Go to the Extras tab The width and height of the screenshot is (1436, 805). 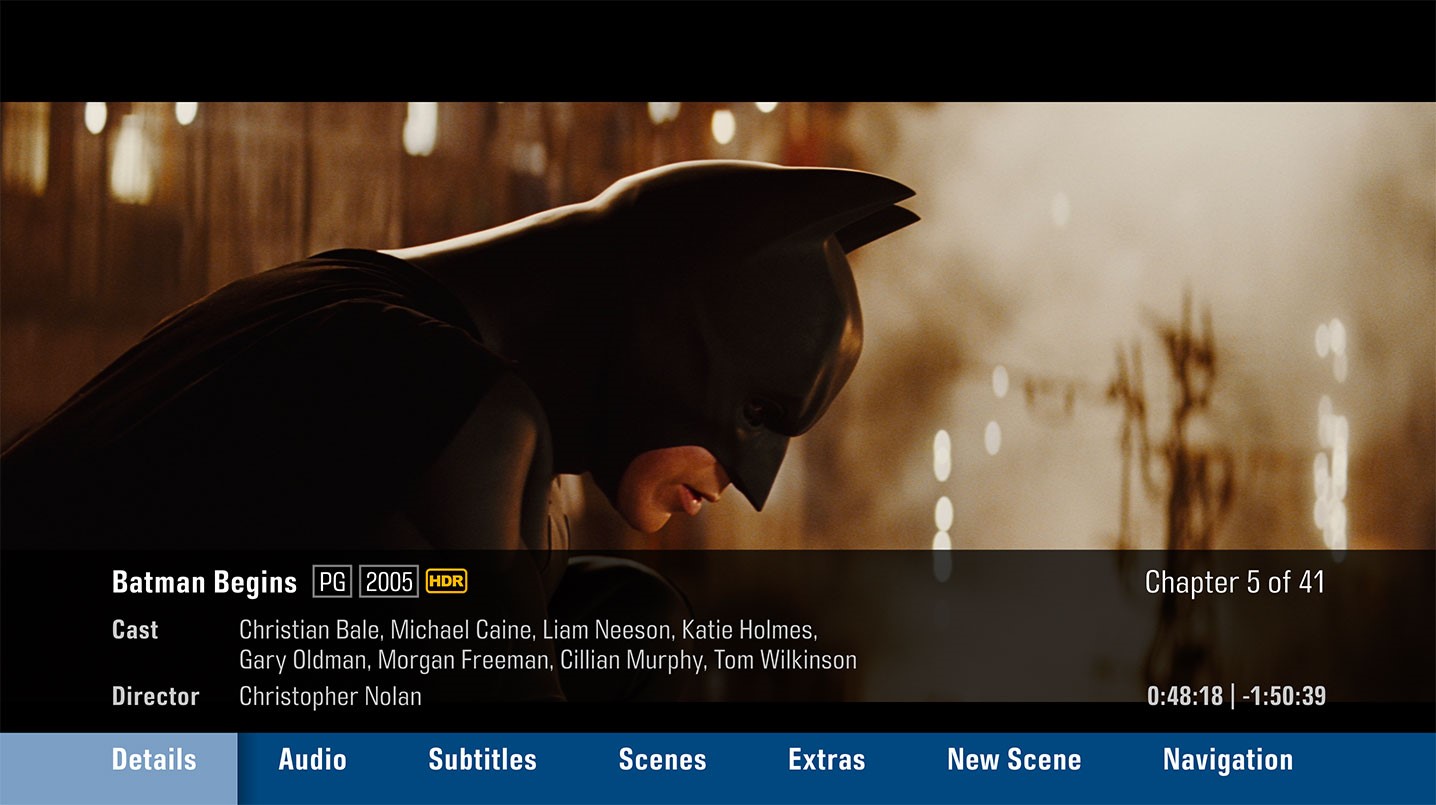point(826,760)
